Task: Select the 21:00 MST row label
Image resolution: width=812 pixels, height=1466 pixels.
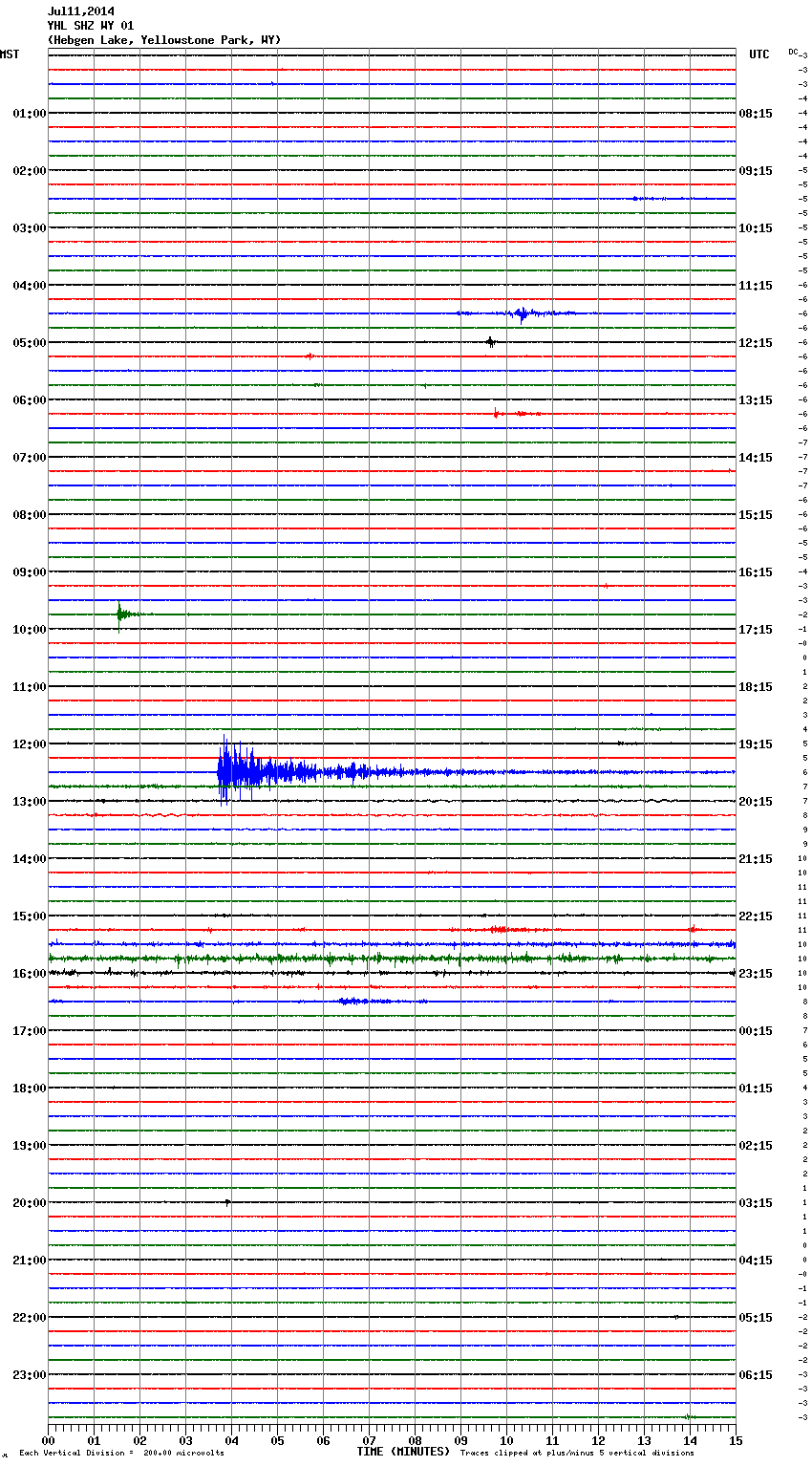Action: click(29, 1261)
